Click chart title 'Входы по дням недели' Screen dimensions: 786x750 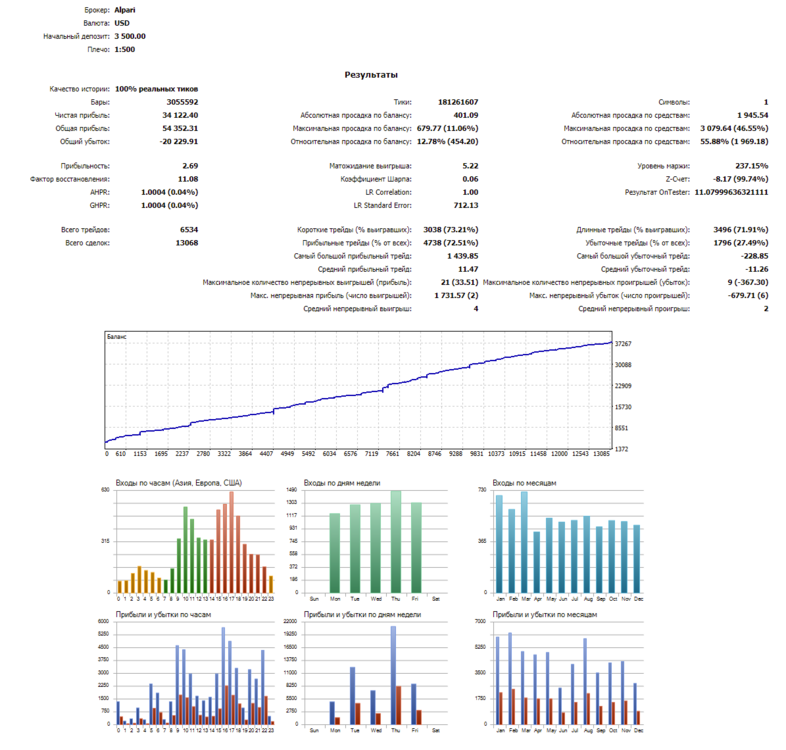point(342,483)
